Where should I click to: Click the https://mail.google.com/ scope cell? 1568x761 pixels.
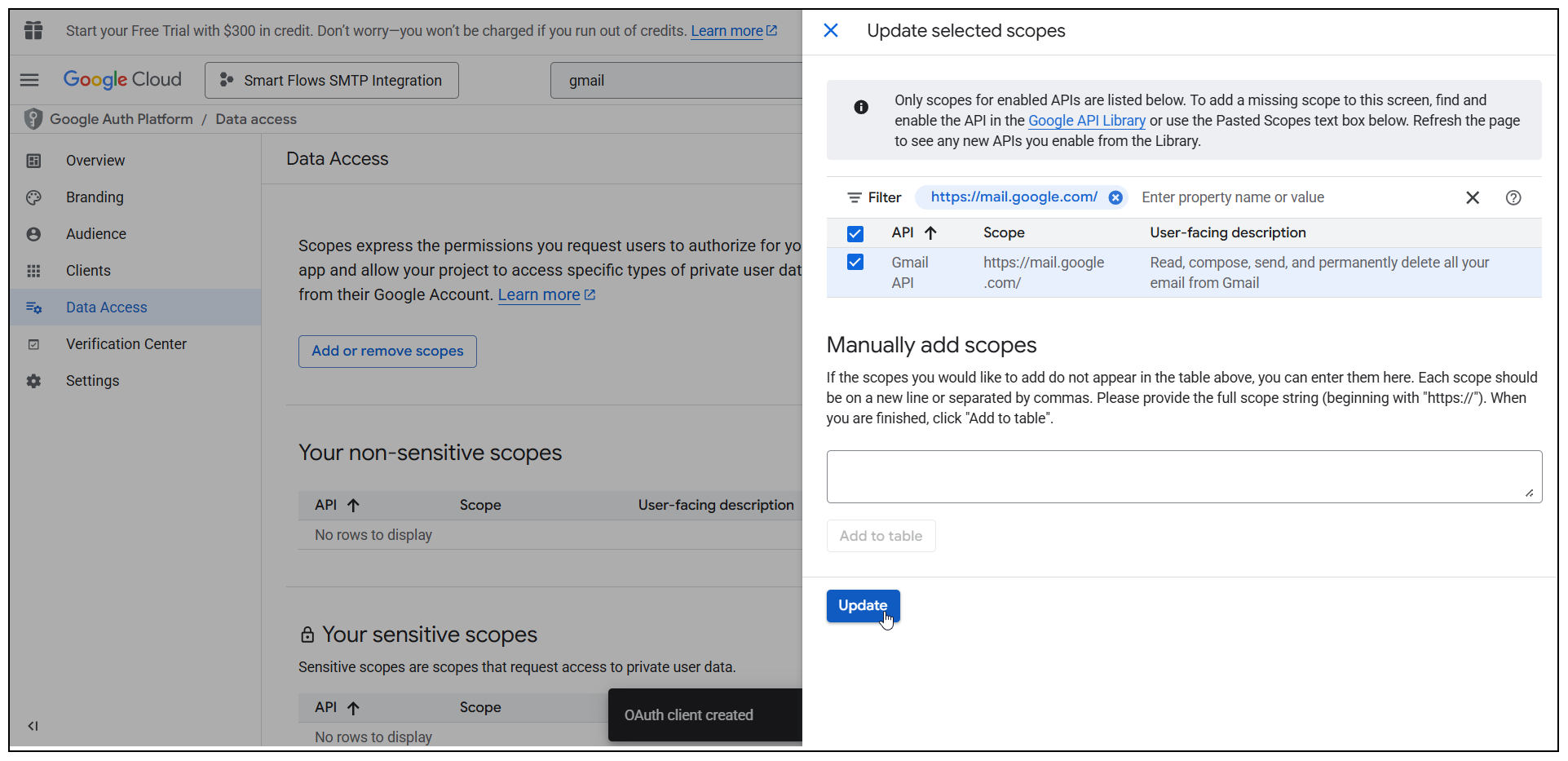(x=1044, y=272)
